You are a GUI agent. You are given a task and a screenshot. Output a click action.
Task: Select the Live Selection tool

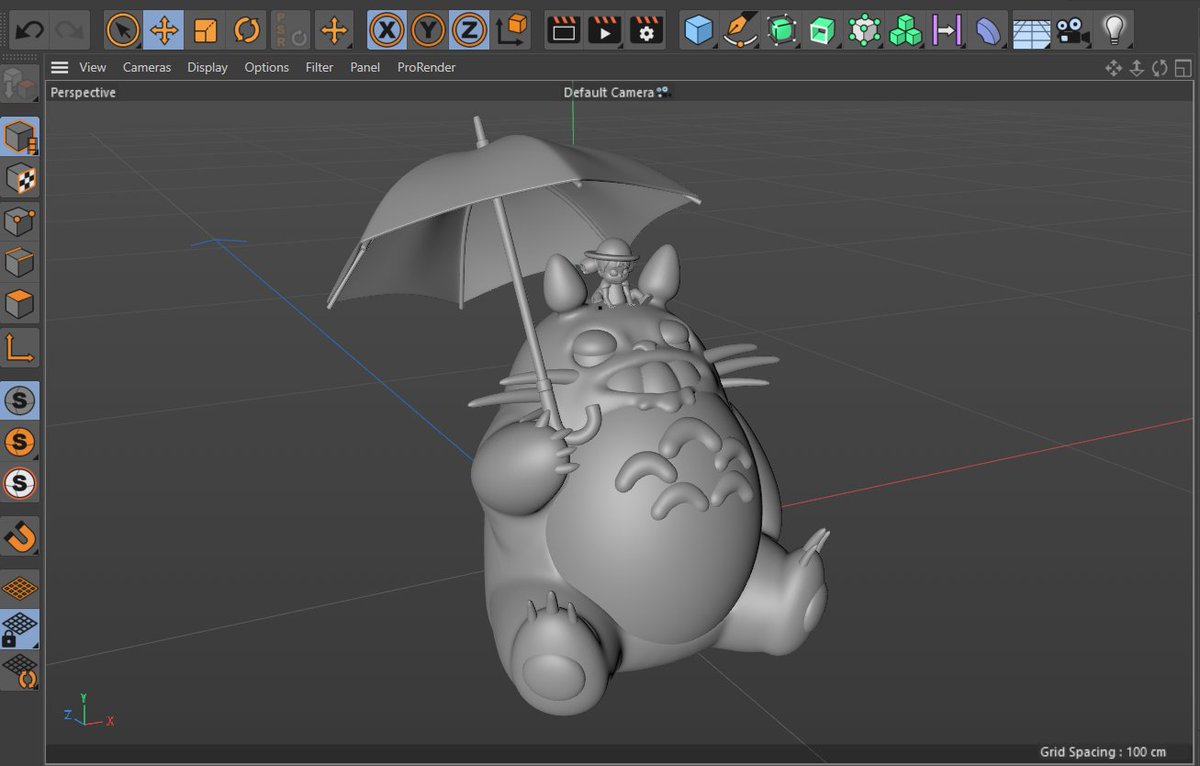pyautogui.click(x=123, y=30)
